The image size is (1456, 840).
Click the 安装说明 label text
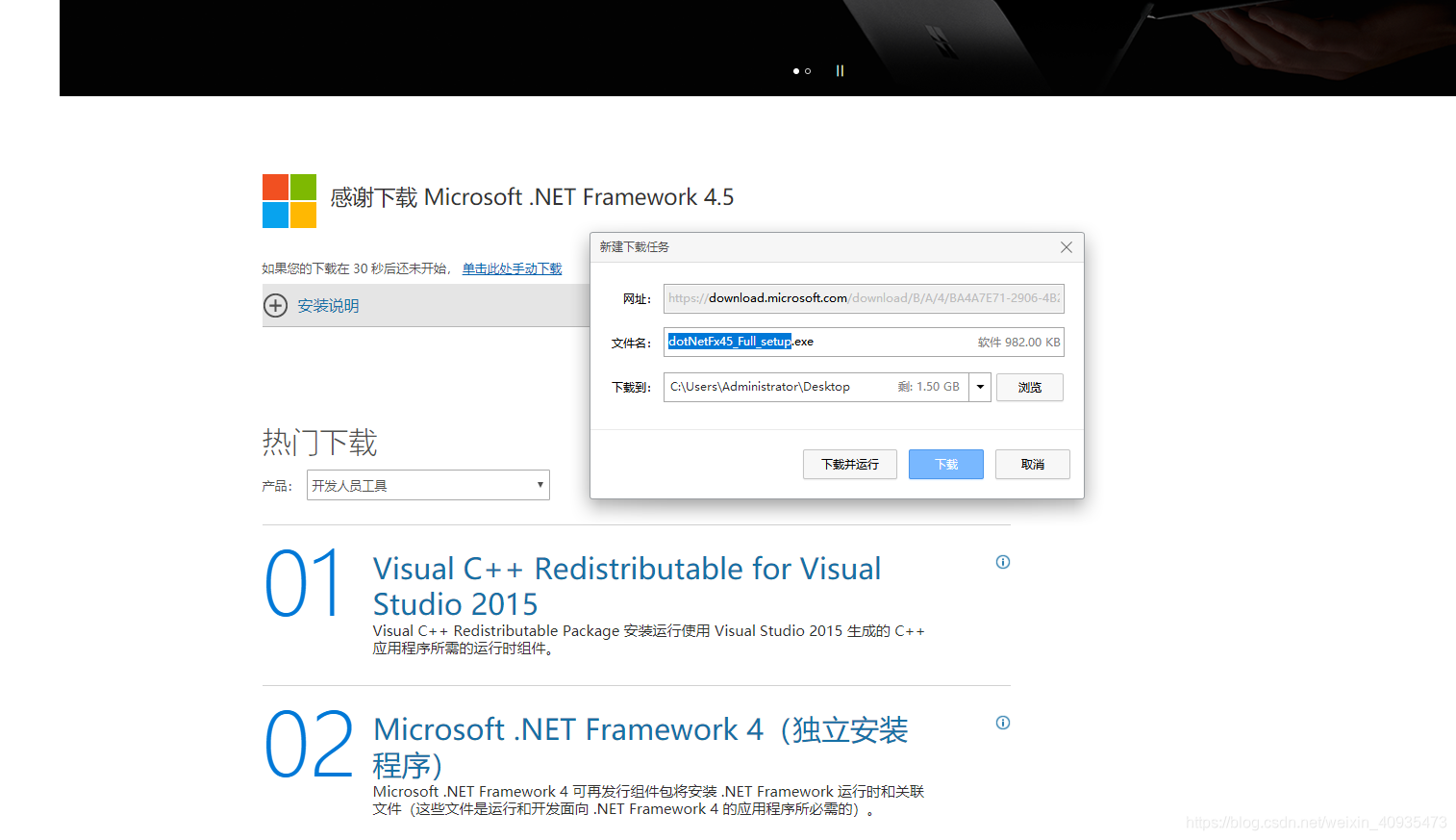[x=328, y=305]
